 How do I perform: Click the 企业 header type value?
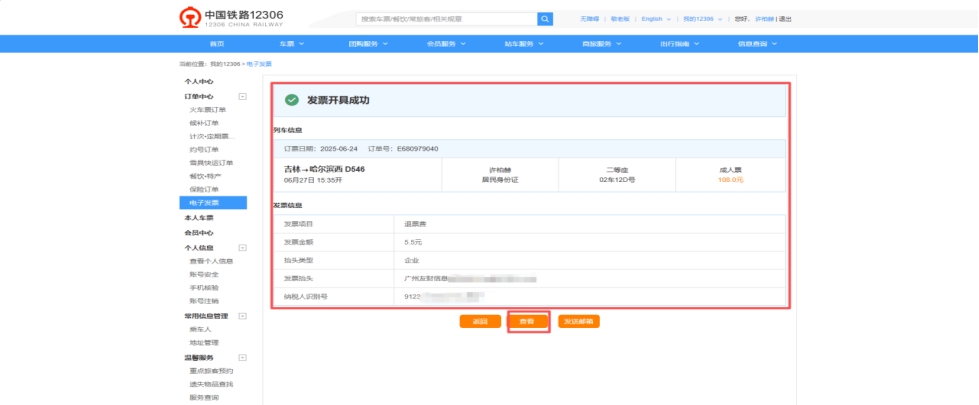pyautogui.click(x=411, y=260)
